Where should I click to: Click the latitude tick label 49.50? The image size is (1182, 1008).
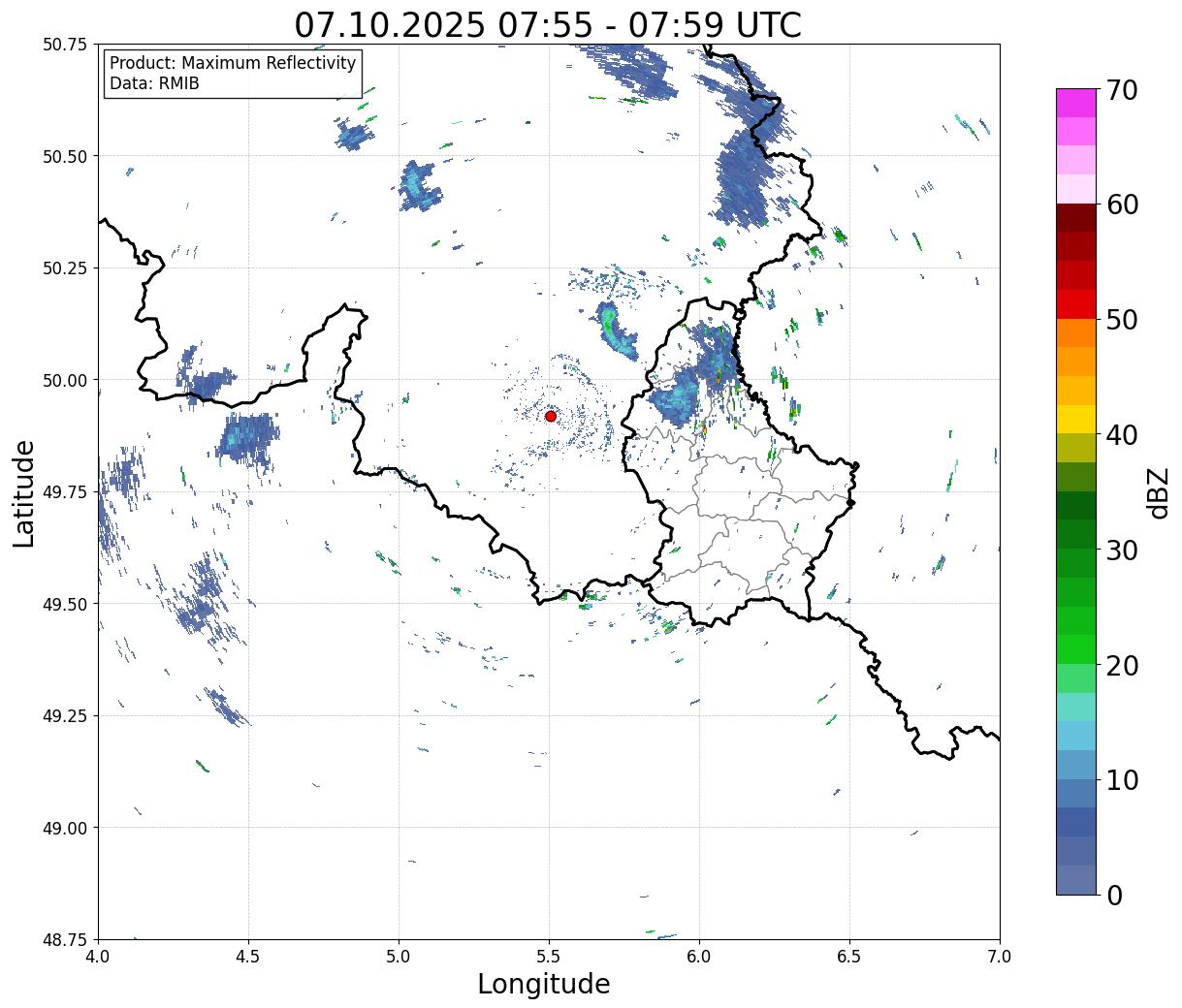click(x=65, y=604)
